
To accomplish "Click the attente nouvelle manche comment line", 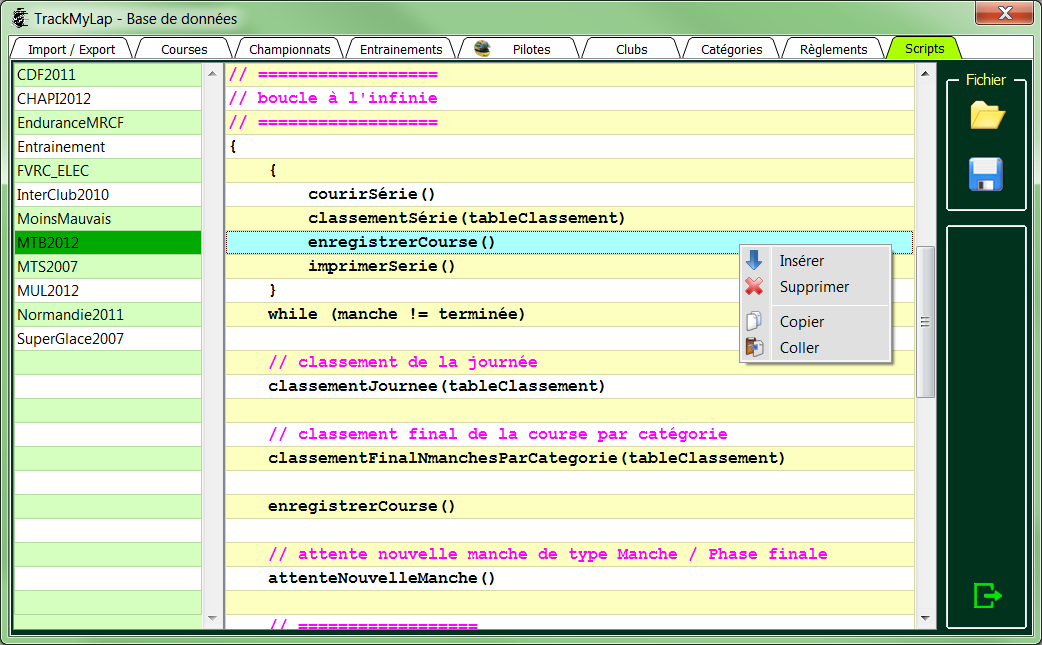I will (570, 555).
